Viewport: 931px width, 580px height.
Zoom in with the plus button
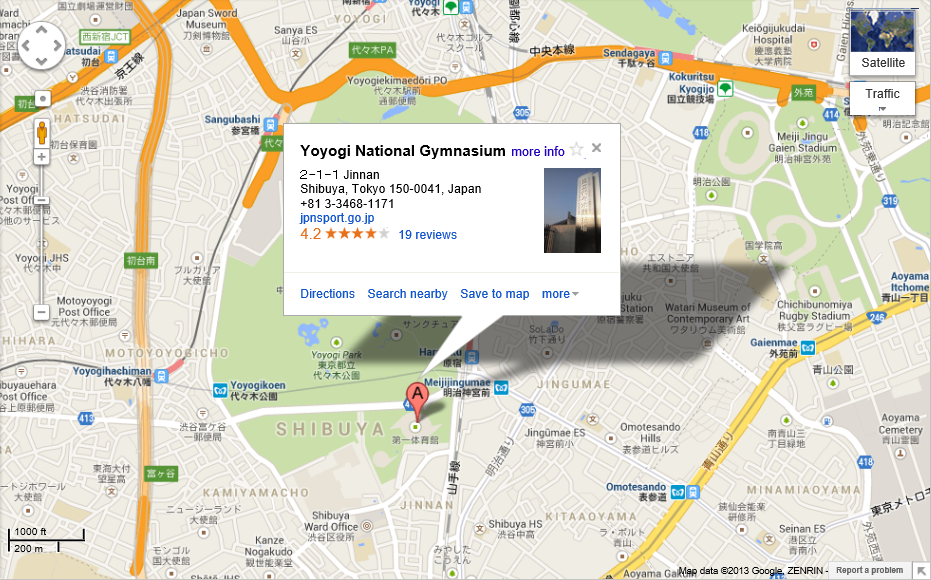[x=42, y=157]
